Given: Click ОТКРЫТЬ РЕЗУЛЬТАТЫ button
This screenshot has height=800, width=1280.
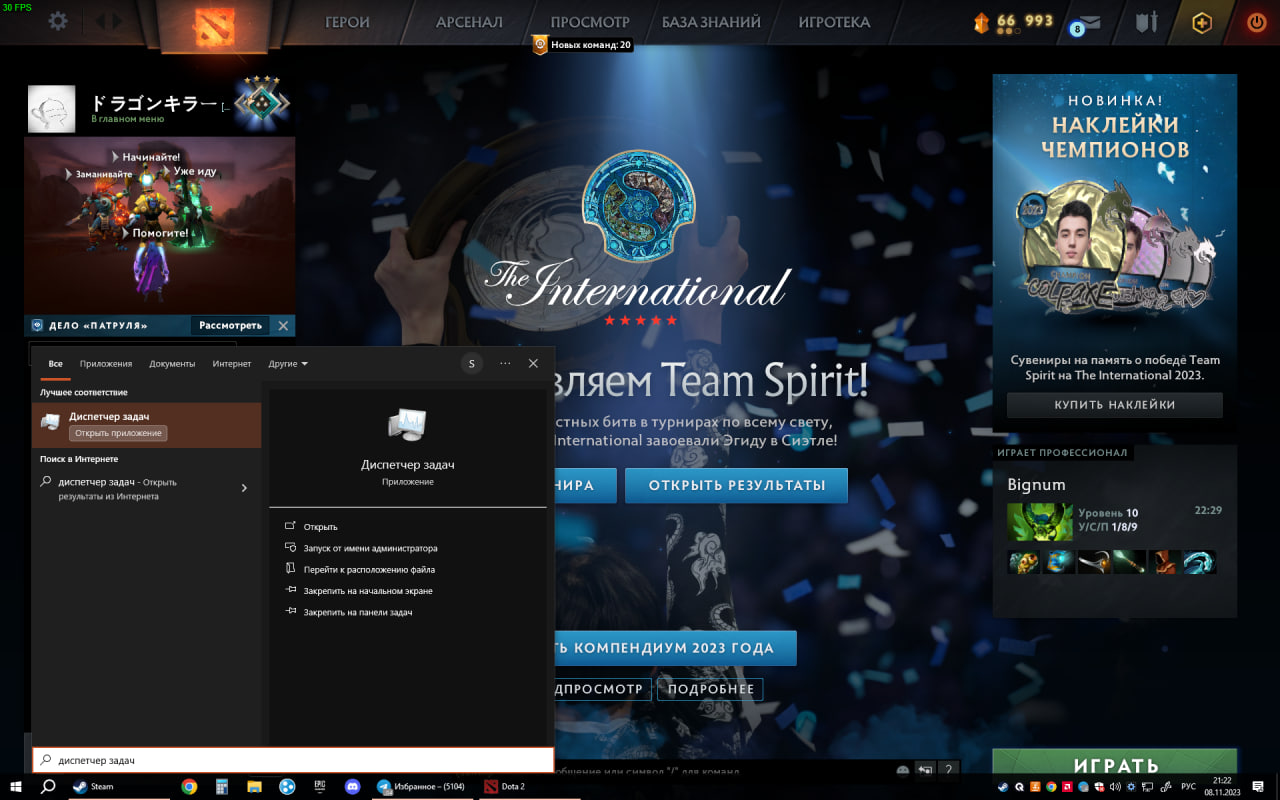Looking at the screenshot, I should click(x=737, y=486).
